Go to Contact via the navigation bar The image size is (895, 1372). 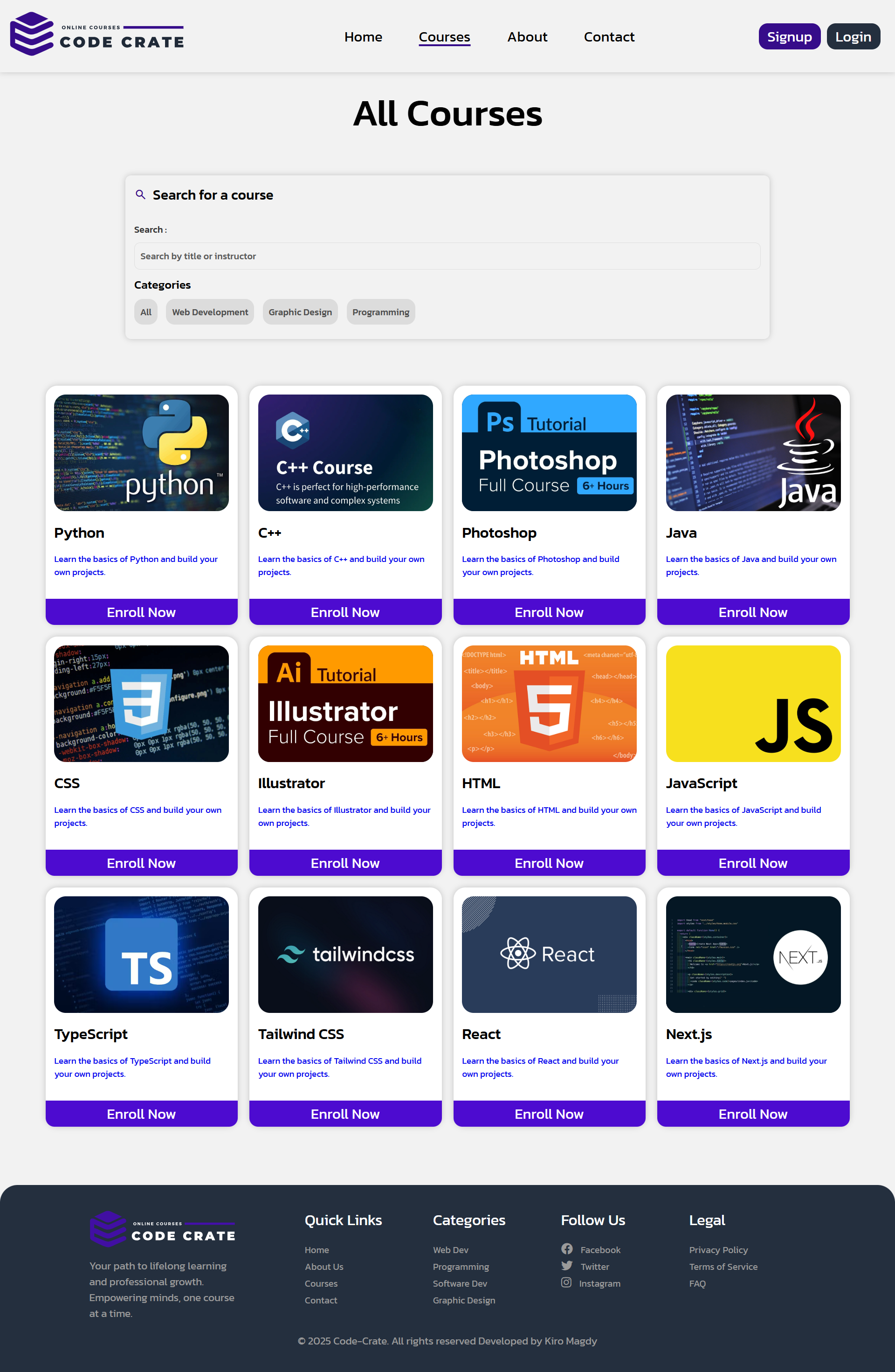(609, 36)
